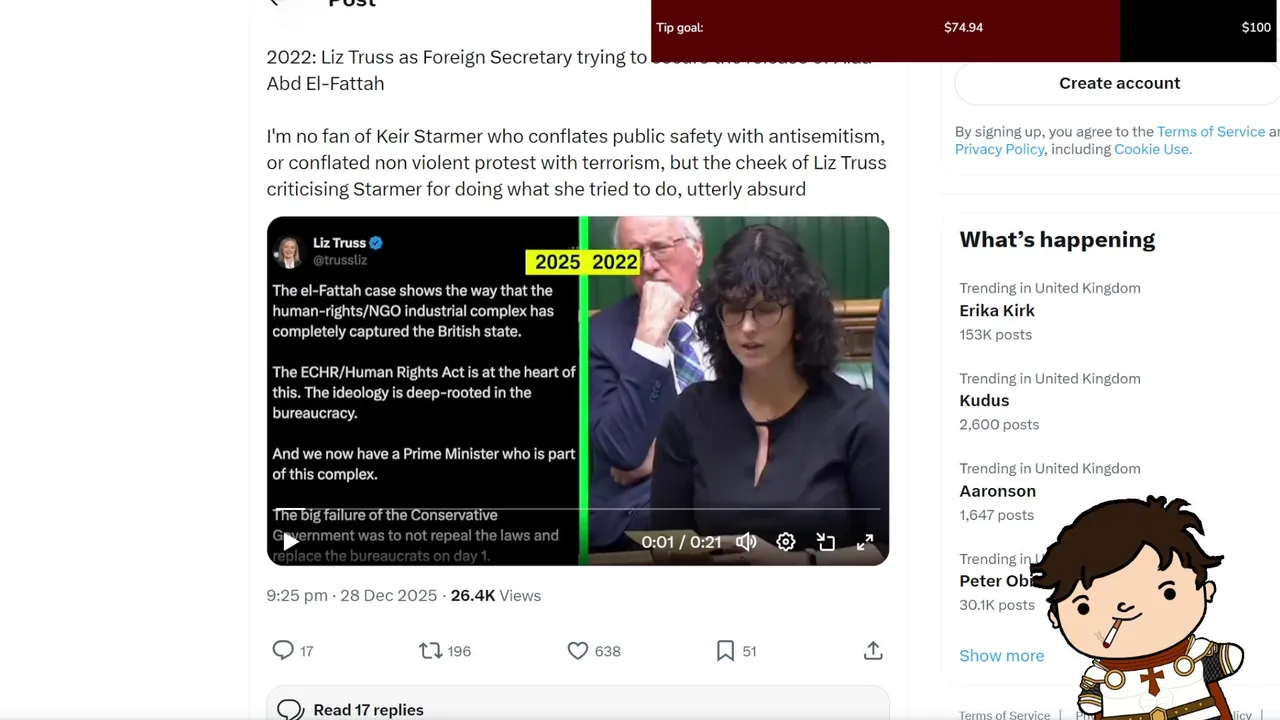Bookmark the post with 51 bookmarks

(x=726, y=651)
